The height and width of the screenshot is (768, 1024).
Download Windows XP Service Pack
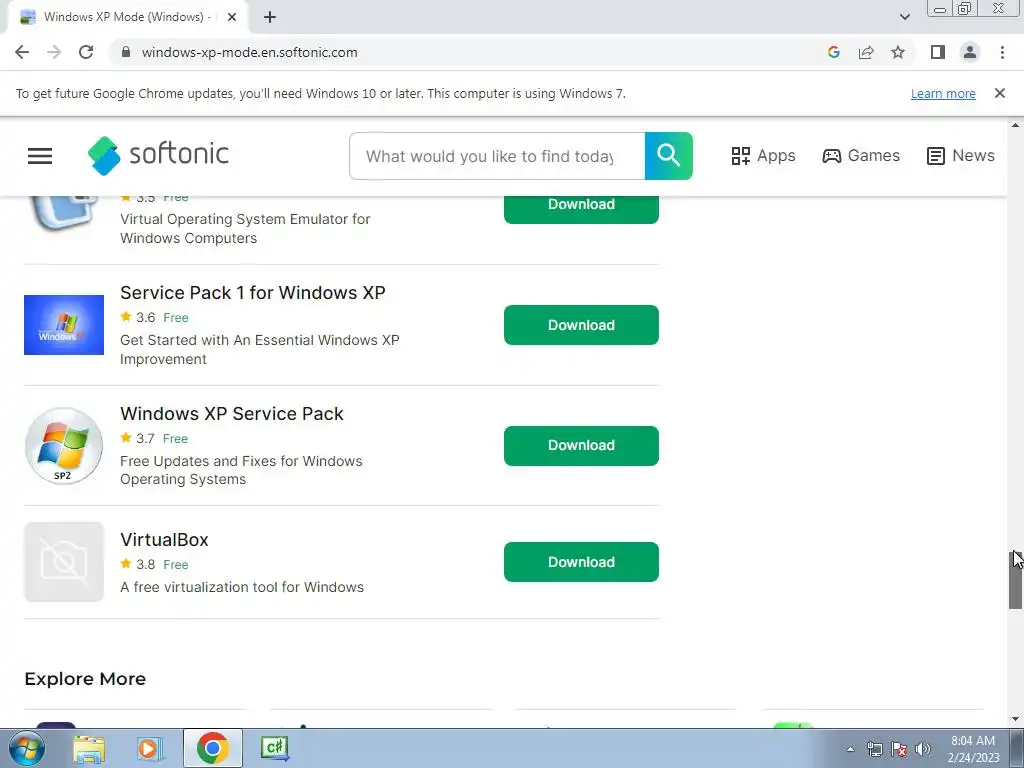tap(581, 445)
